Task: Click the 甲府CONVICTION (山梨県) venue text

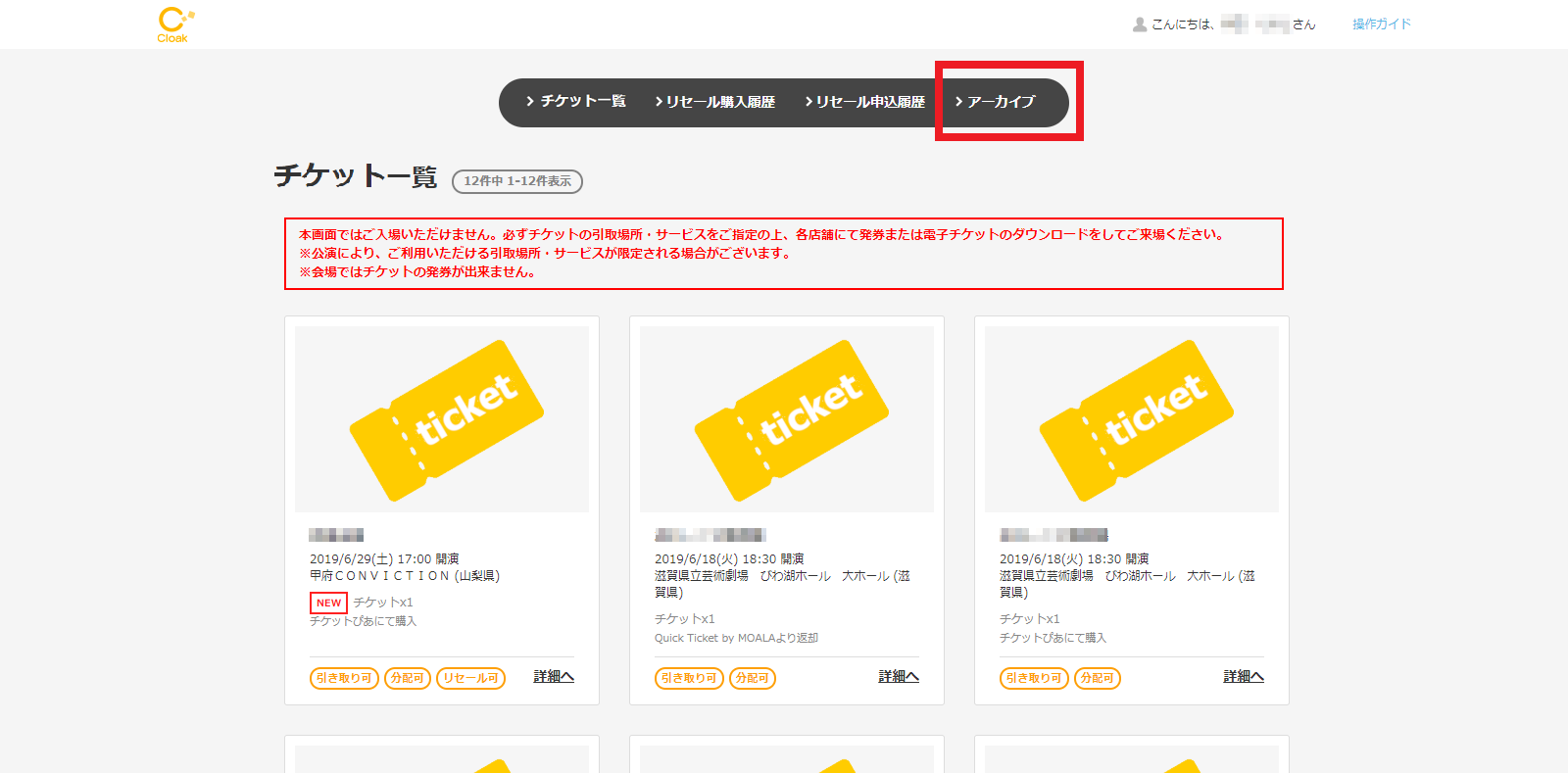Action: coord(405,576)
